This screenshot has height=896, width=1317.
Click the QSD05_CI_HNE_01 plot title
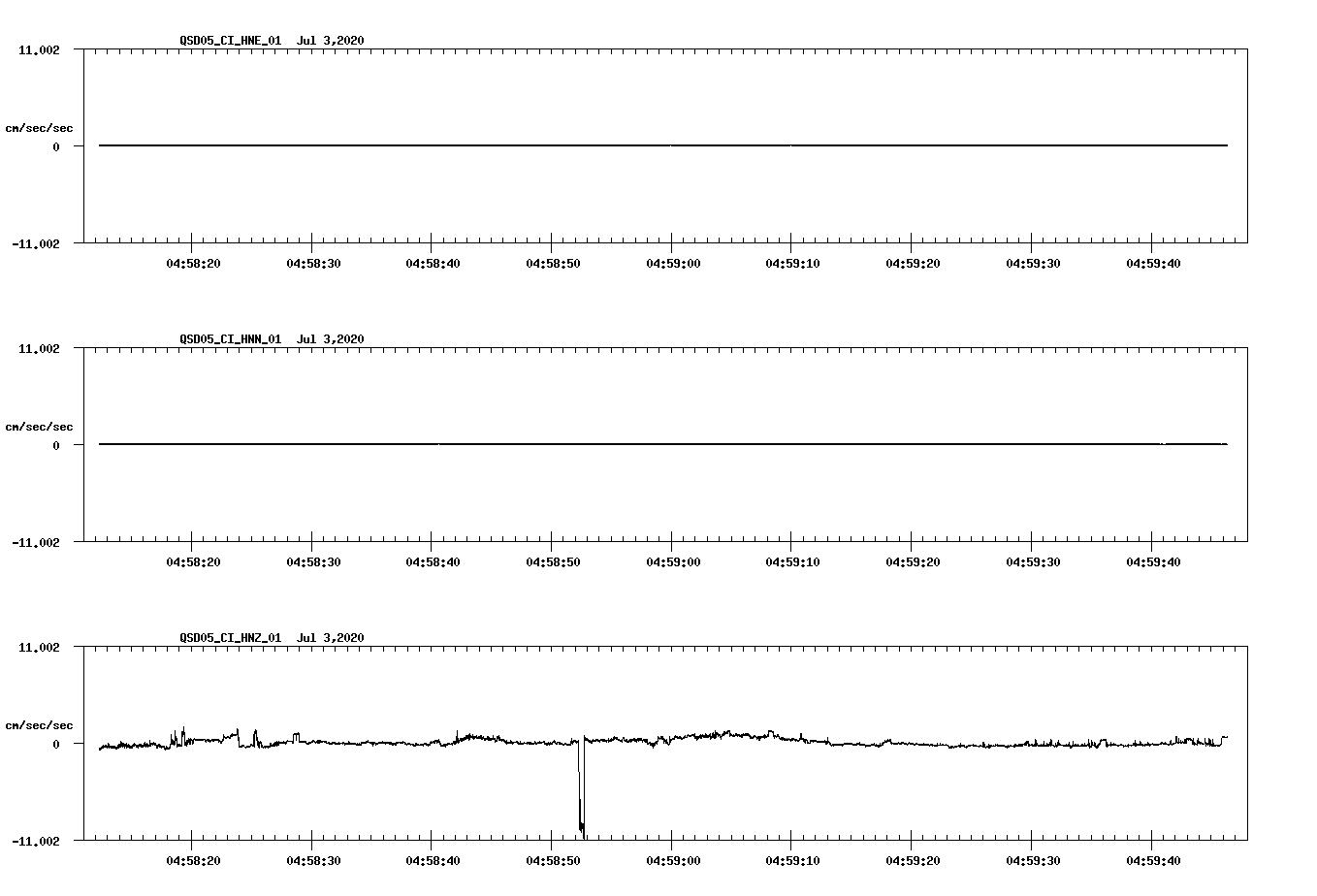coord(272,40)
